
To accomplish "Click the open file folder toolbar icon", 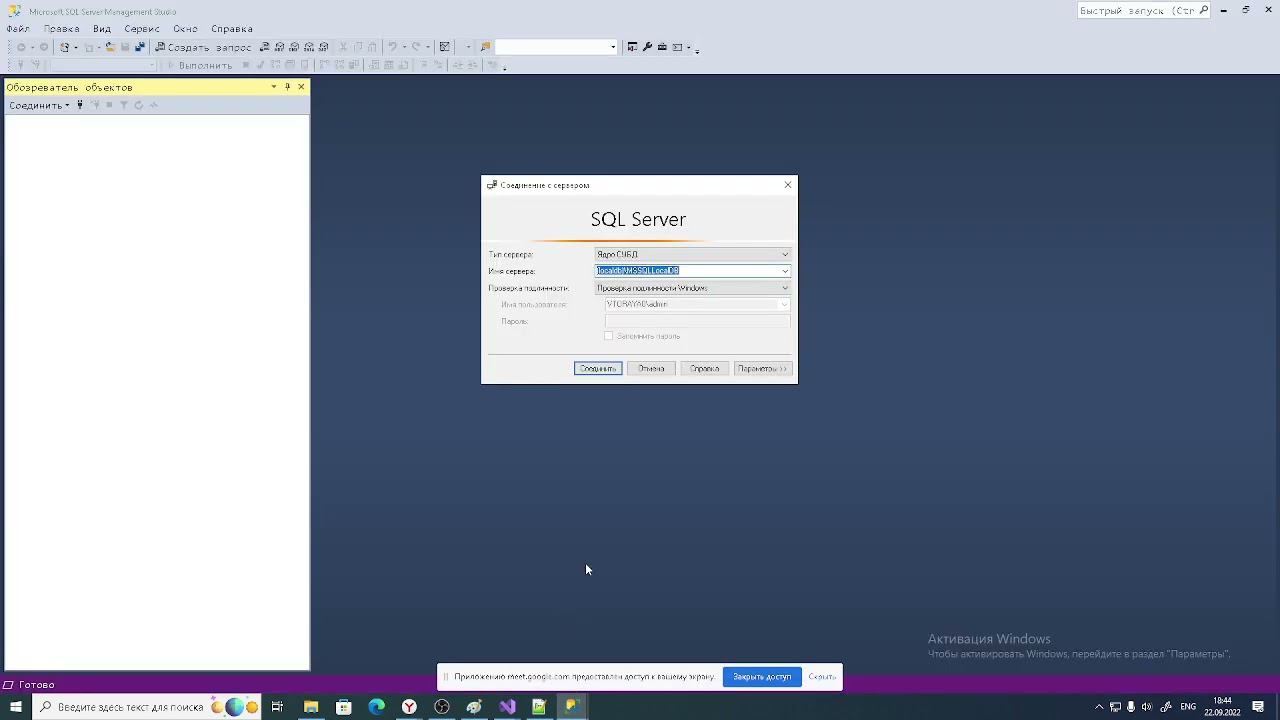I will 110,47.
